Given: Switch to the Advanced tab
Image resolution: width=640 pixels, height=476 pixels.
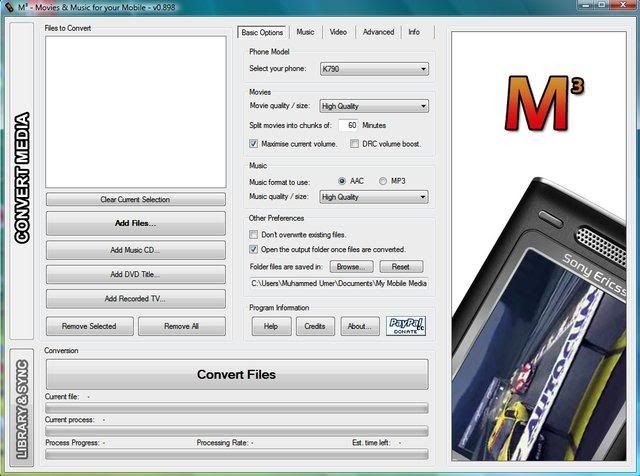Looking at the screenshot, I should tap(378, 32).
